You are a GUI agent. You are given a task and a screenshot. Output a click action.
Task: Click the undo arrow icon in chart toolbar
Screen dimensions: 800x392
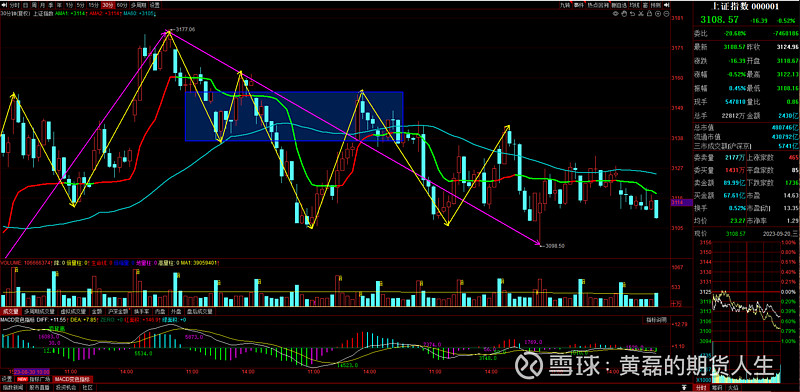coord(633,14)
